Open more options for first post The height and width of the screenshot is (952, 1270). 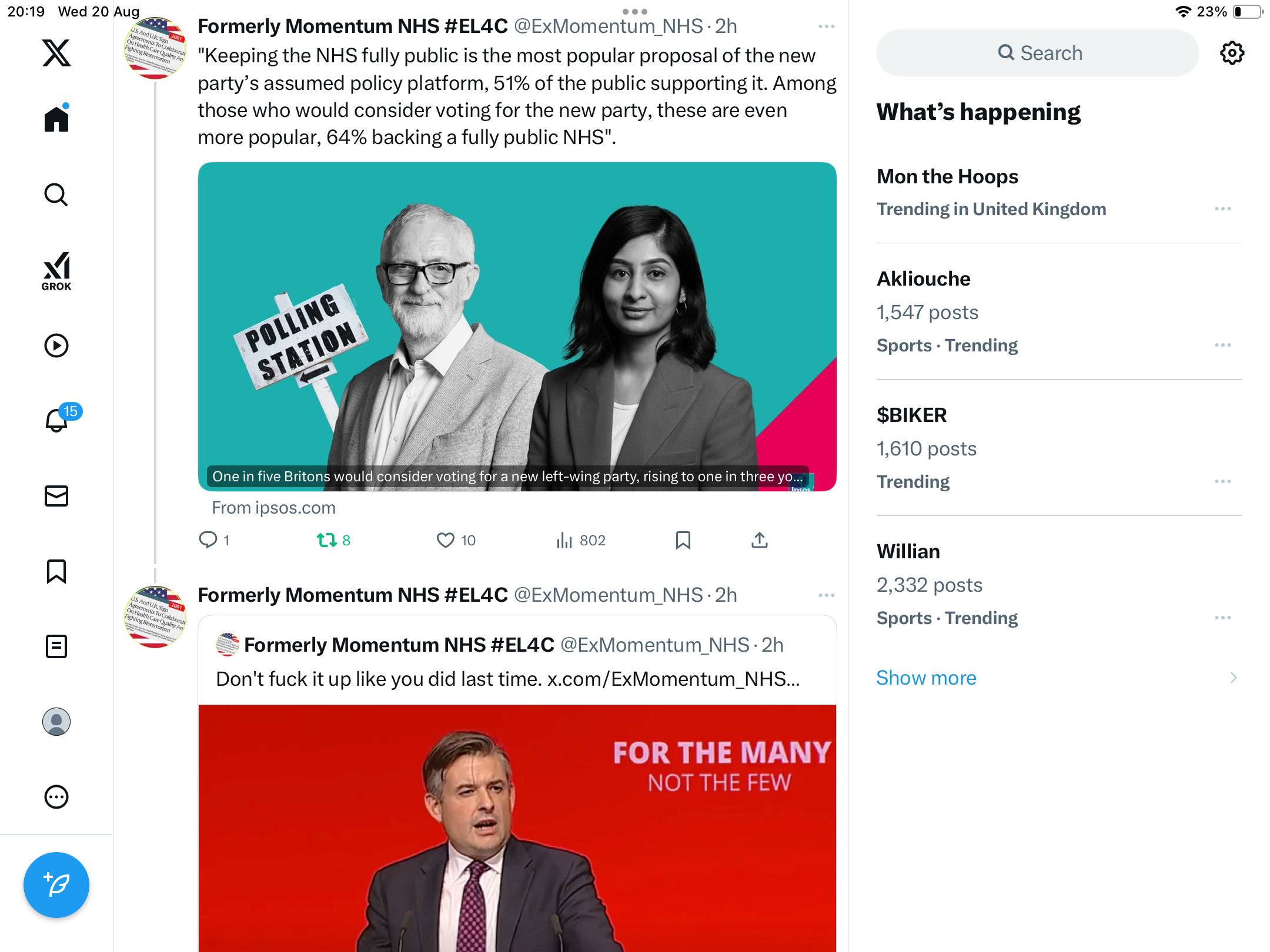click(x=826, y=26)
